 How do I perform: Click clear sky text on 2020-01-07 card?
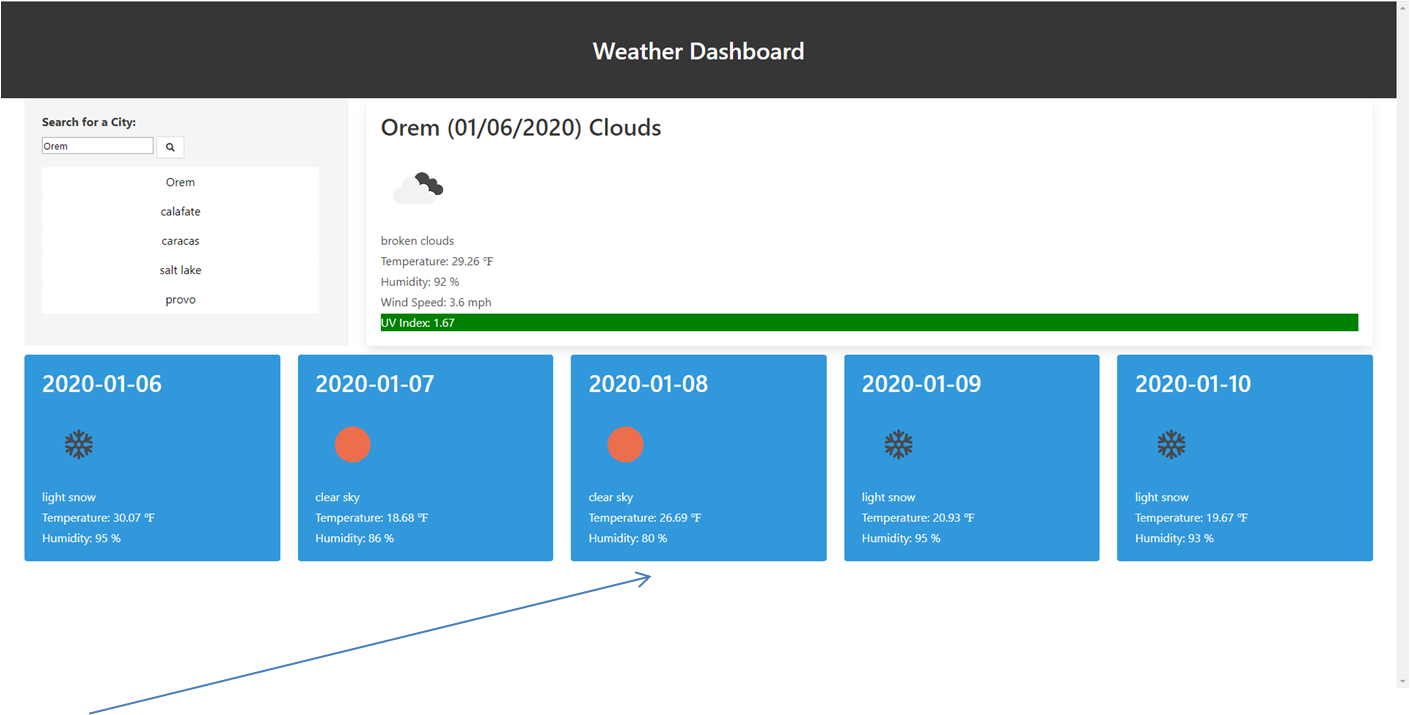point(337,497)
